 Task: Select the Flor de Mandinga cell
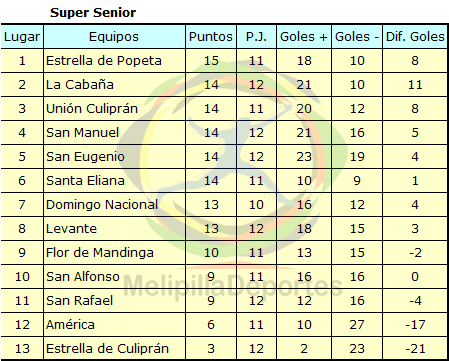tap(114, 253)
